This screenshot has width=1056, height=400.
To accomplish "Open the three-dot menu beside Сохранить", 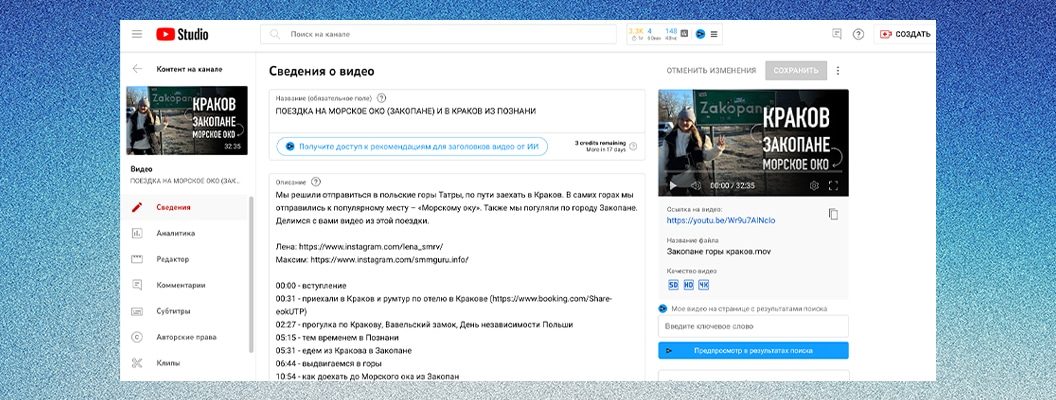I will coord(838,71).
